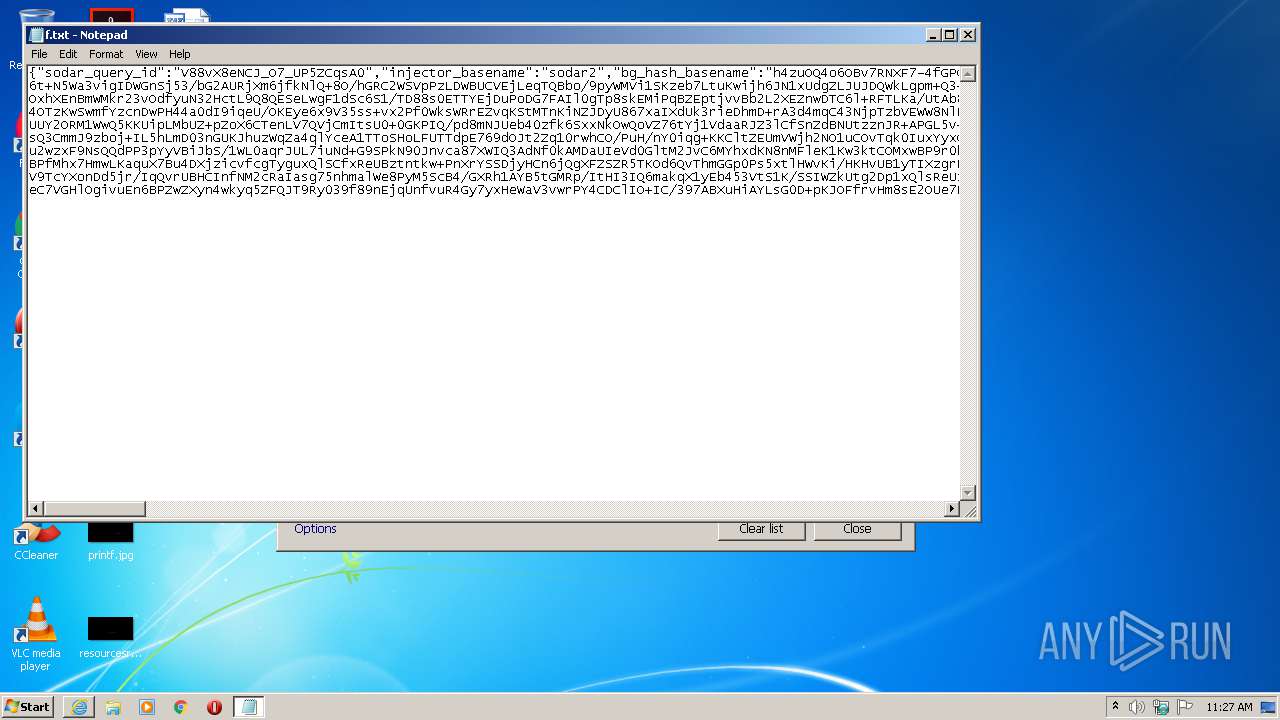Click the network tray icon
The height and width of the screenshot is (720, 1280).
(1161, 707)
